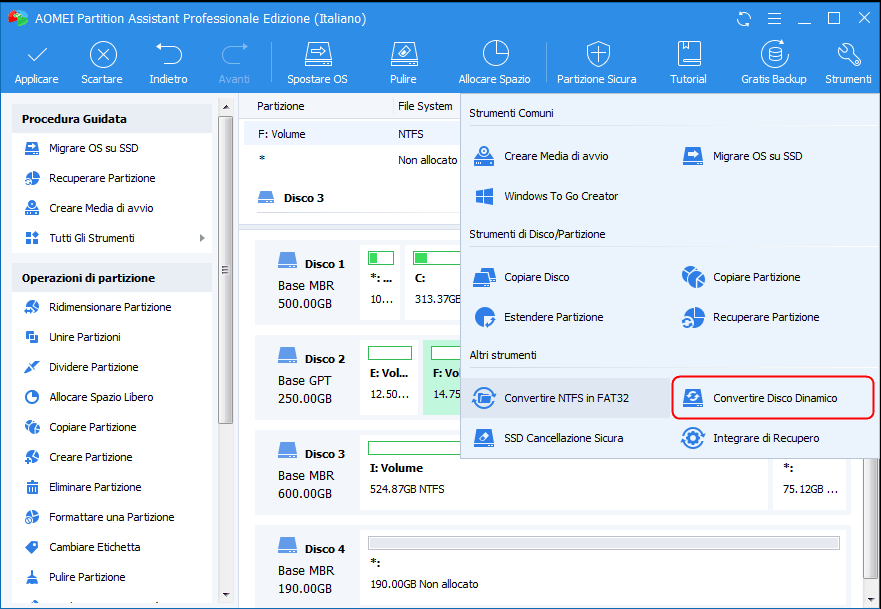The width and height of the screenshot is (881, 609).
Task: Choose Recuperare Partizione in tools panel
Action: point(750,317)
